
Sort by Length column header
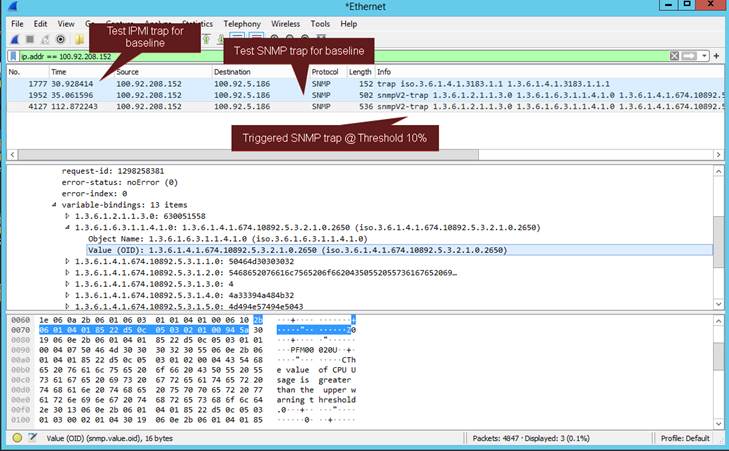(x=360, y=72)
